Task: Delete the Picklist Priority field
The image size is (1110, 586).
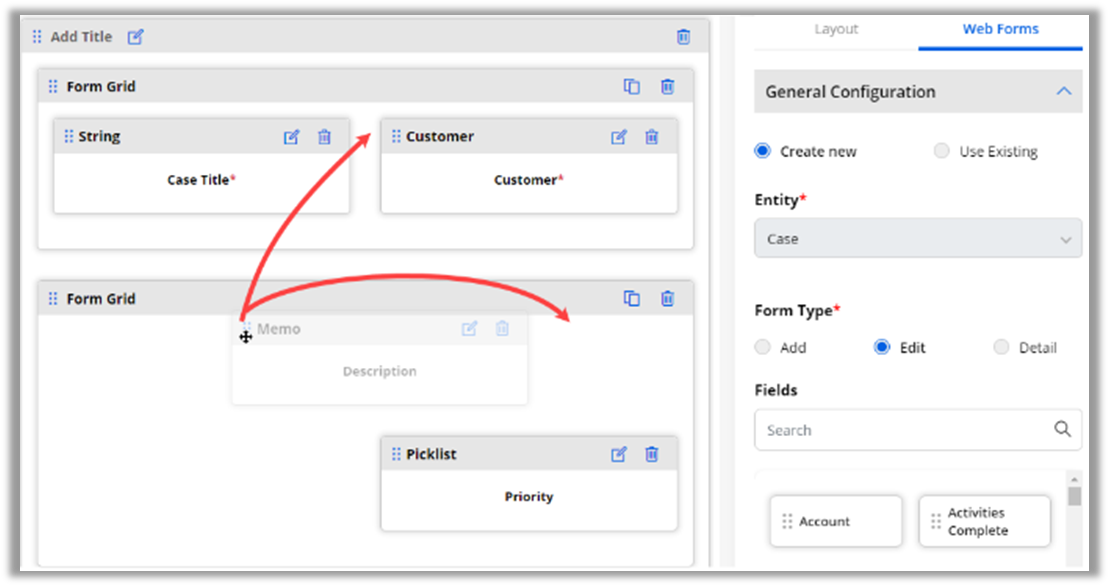Action: [x=652, y=454]
